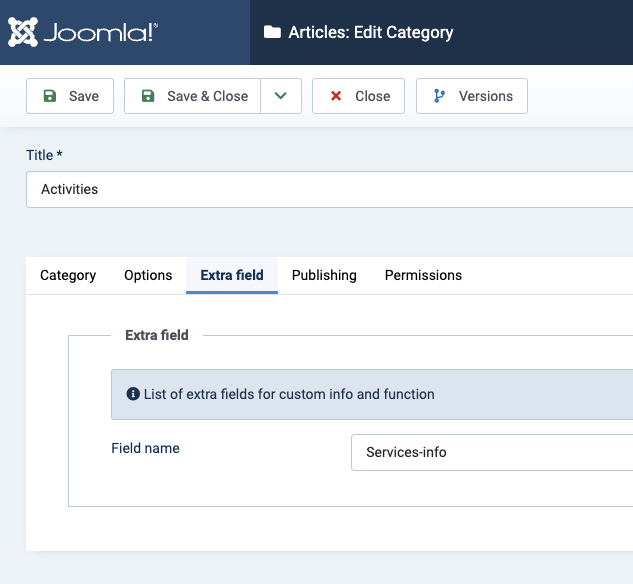Switch to the Category tab
The width and height of the screenshot is (633, 584).
point(68,275)
